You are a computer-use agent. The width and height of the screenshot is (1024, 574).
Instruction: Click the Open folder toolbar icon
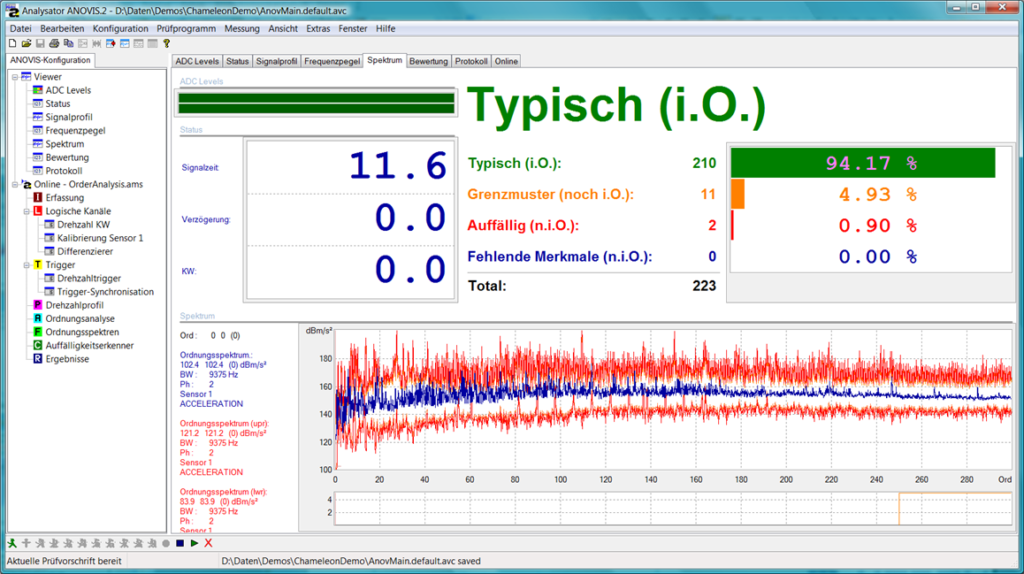click(x=26, y=43)
